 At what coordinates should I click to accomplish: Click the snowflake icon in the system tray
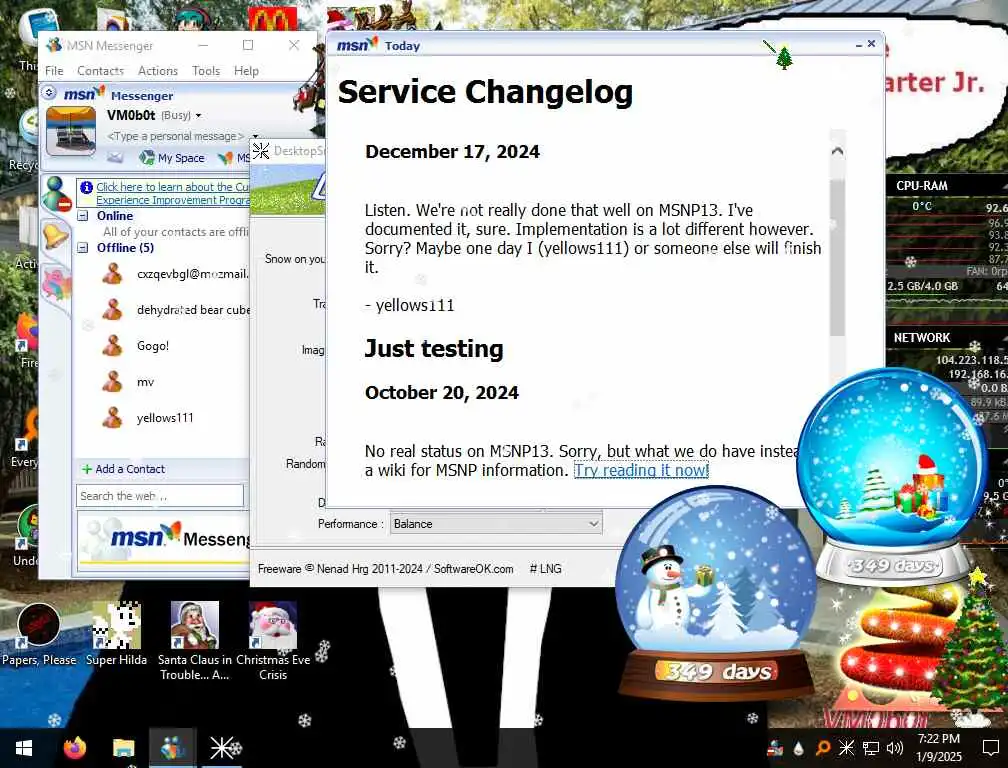[847, 748]
